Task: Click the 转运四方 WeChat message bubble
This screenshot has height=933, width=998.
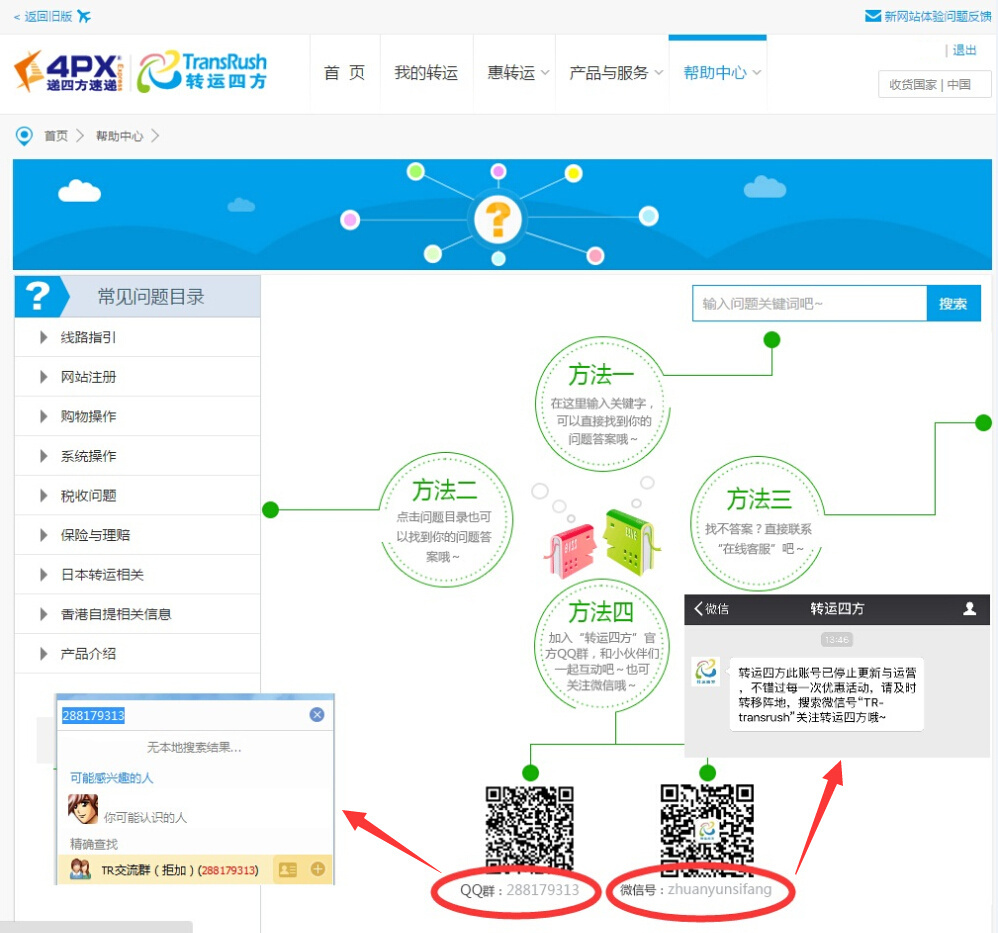Action: 826,694
